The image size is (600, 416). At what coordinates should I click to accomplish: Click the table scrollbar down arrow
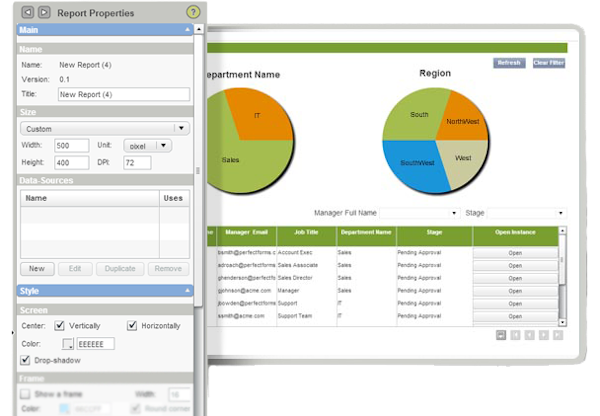(x=562, y=322)
